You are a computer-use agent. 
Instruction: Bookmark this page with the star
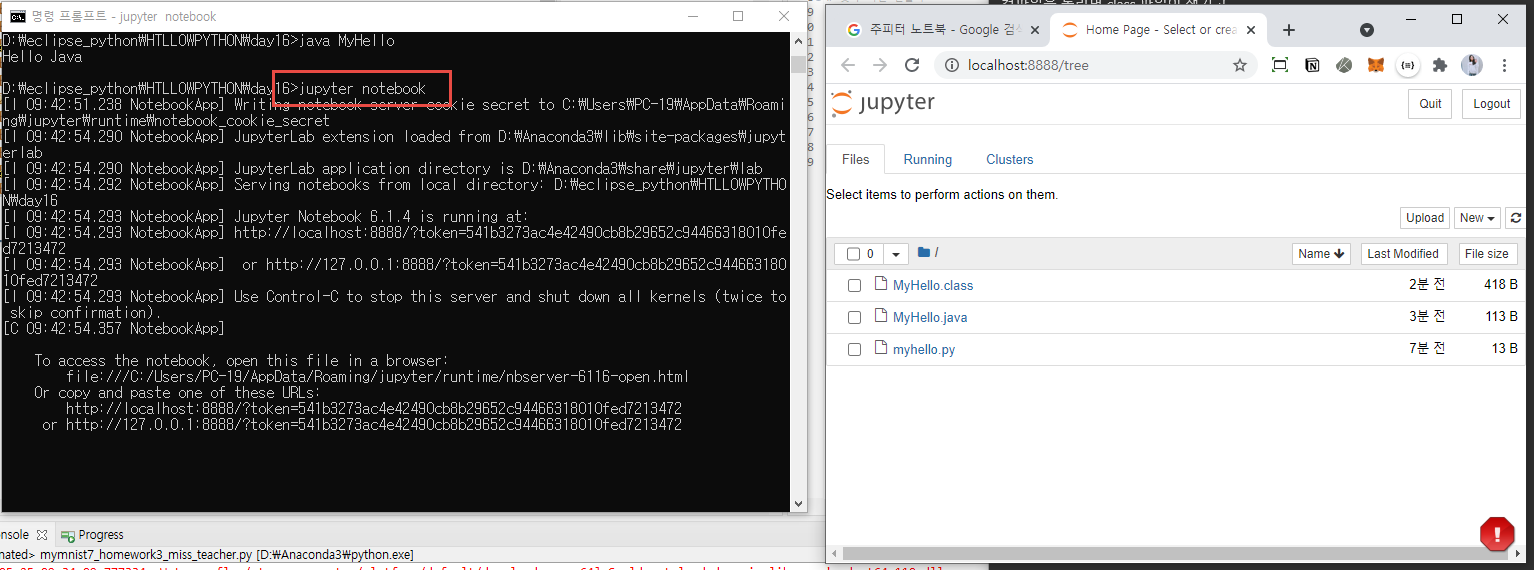coord(1240,65)
